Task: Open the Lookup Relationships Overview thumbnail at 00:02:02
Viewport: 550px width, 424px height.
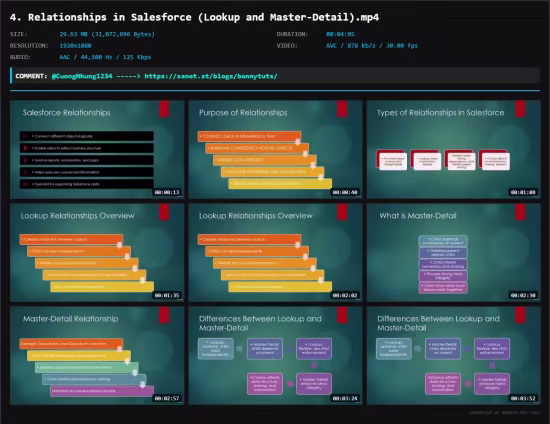Action: [x=275, y=253]
